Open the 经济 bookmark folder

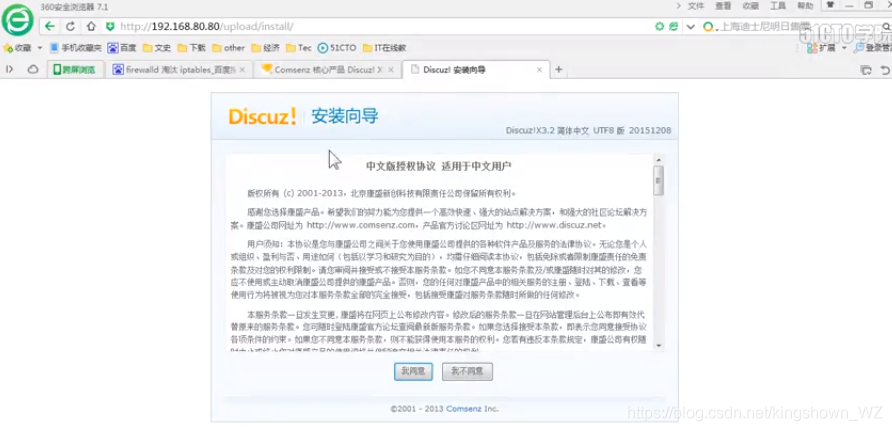pyautogui.click(x=266, y=48)
